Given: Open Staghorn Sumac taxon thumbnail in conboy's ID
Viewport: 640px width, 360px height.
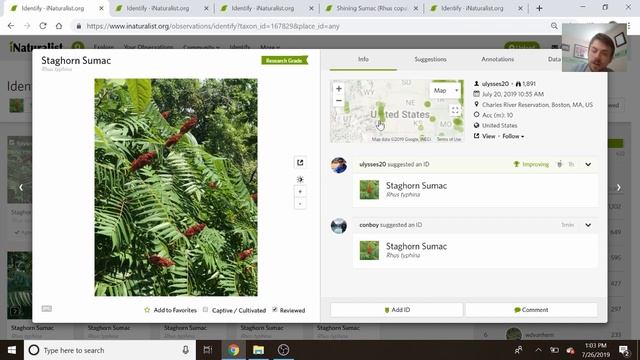Looking at the screenshot, I should click(x=369, y=250).
